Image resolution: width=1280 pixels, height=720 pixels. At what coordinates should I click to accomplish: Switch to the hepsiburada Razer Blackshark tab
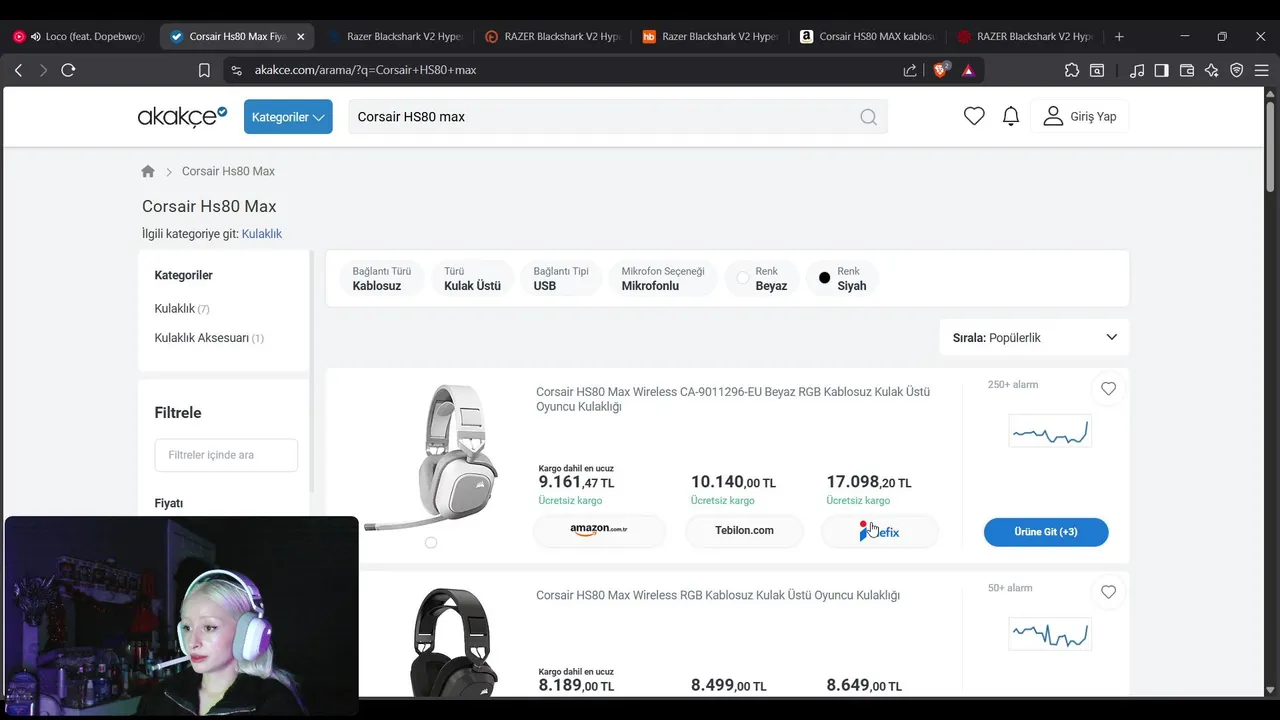[710, 36]
